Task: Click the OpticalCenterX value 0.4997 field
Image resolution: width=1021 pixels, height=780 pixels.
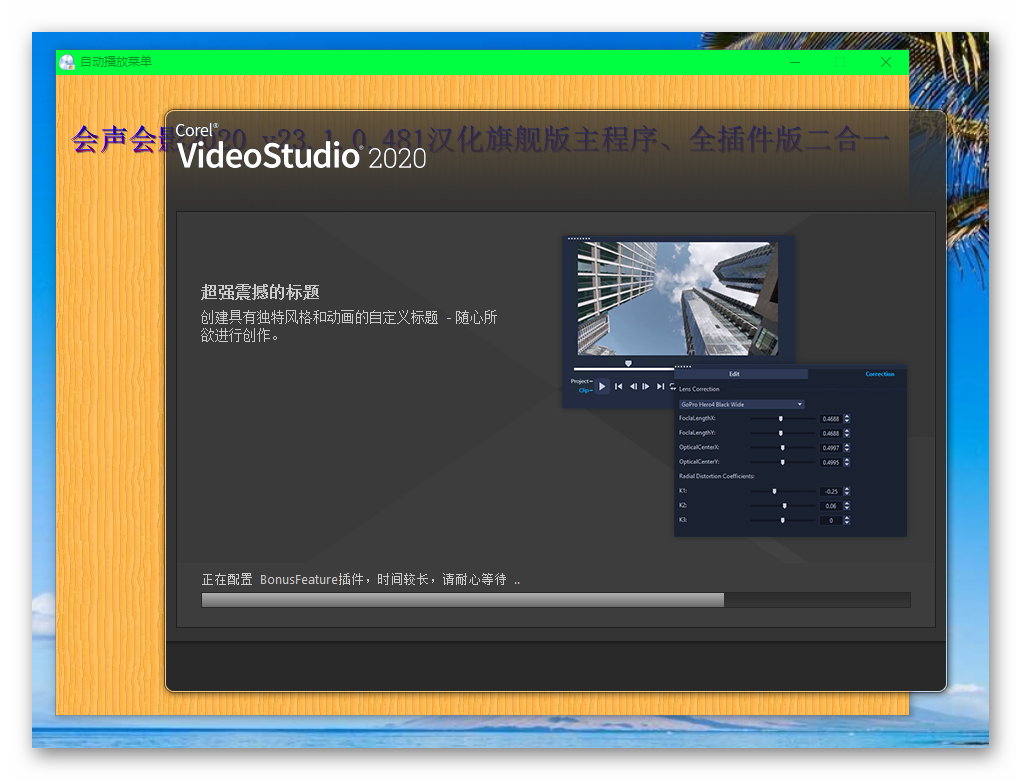Action: [831, 448]
